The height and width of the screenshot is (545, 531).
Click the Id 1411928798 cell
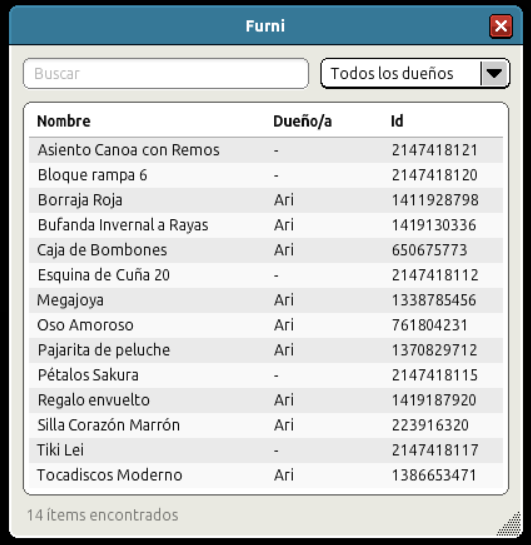435,201
